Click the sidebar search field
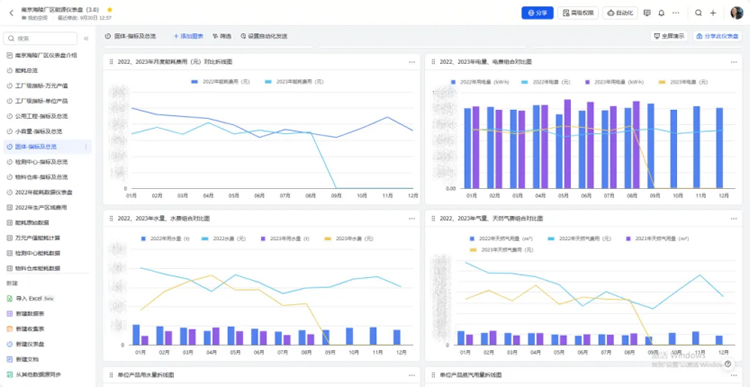Image resolution: width=750 pixels, height=387 pixels. click(x=41, y=38)
